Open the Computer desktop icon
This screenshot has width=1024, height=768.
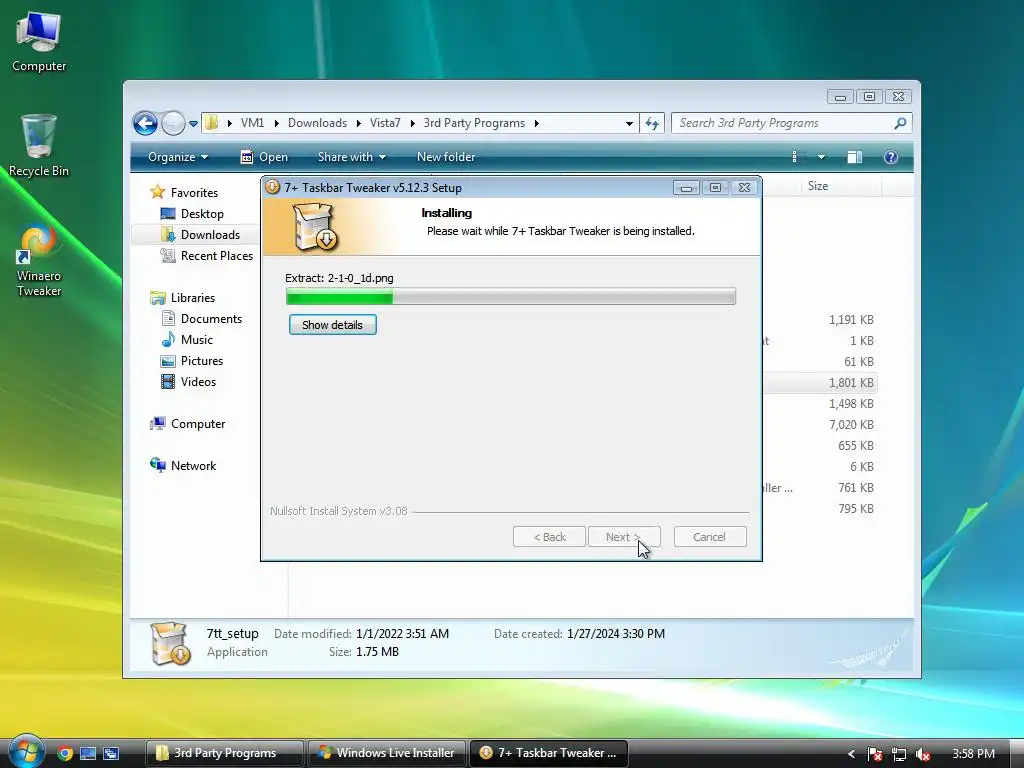click(39, 40)
